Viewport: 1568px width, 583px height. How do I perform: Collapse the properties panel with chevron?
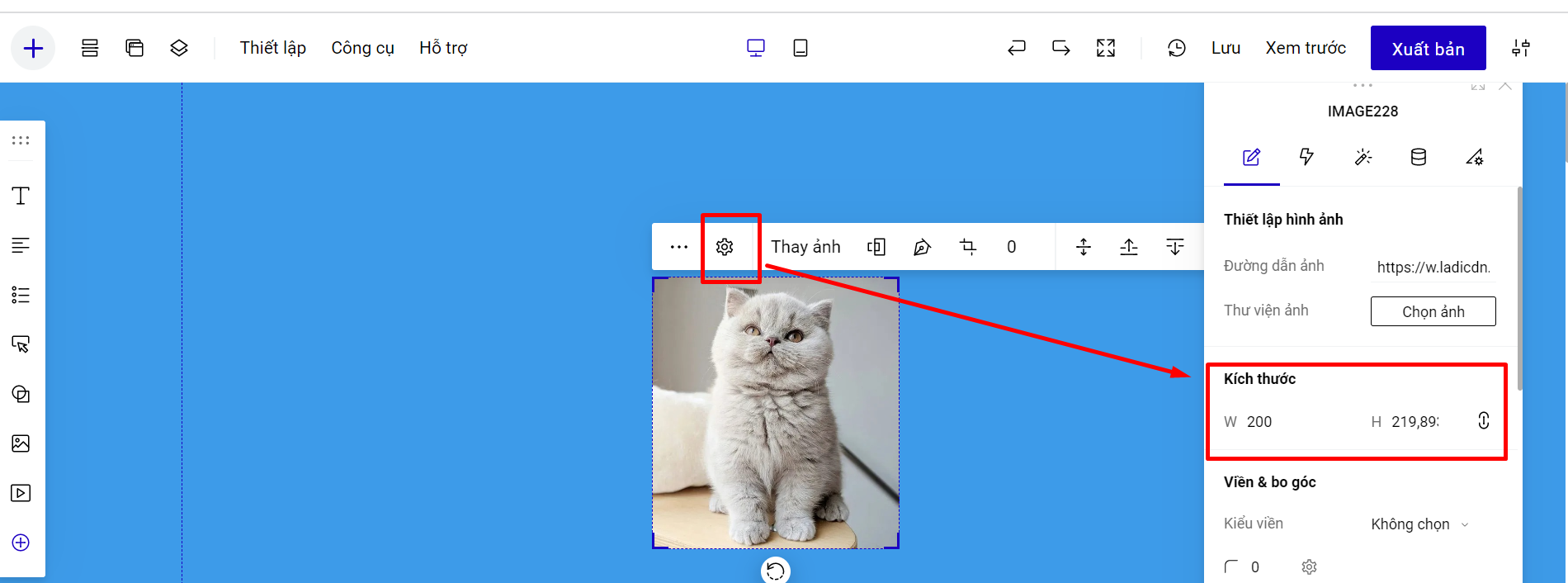pyautogui.click(x=1505, y=87)
